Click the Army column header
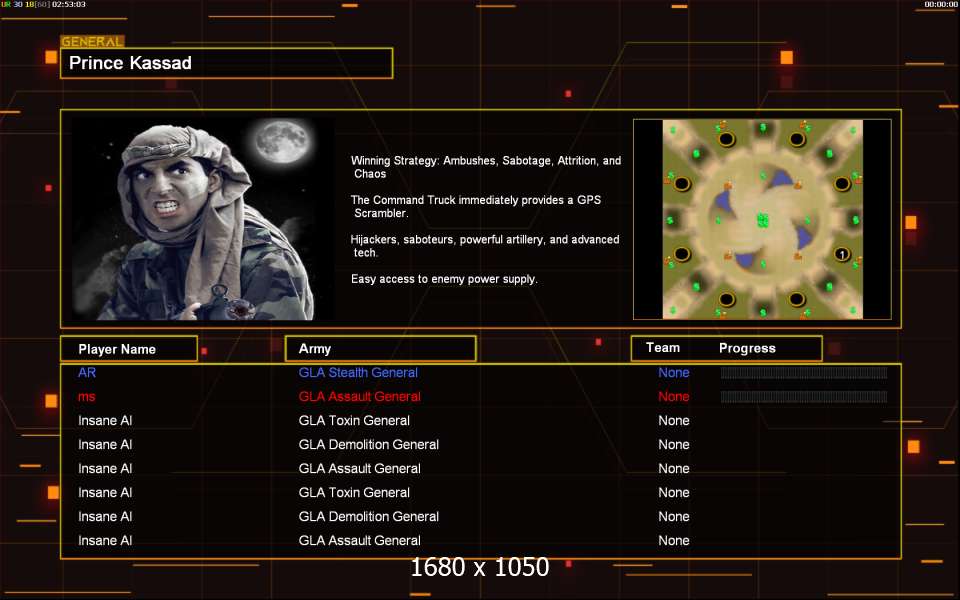960x600 pixels. click(x=380, y=348)
